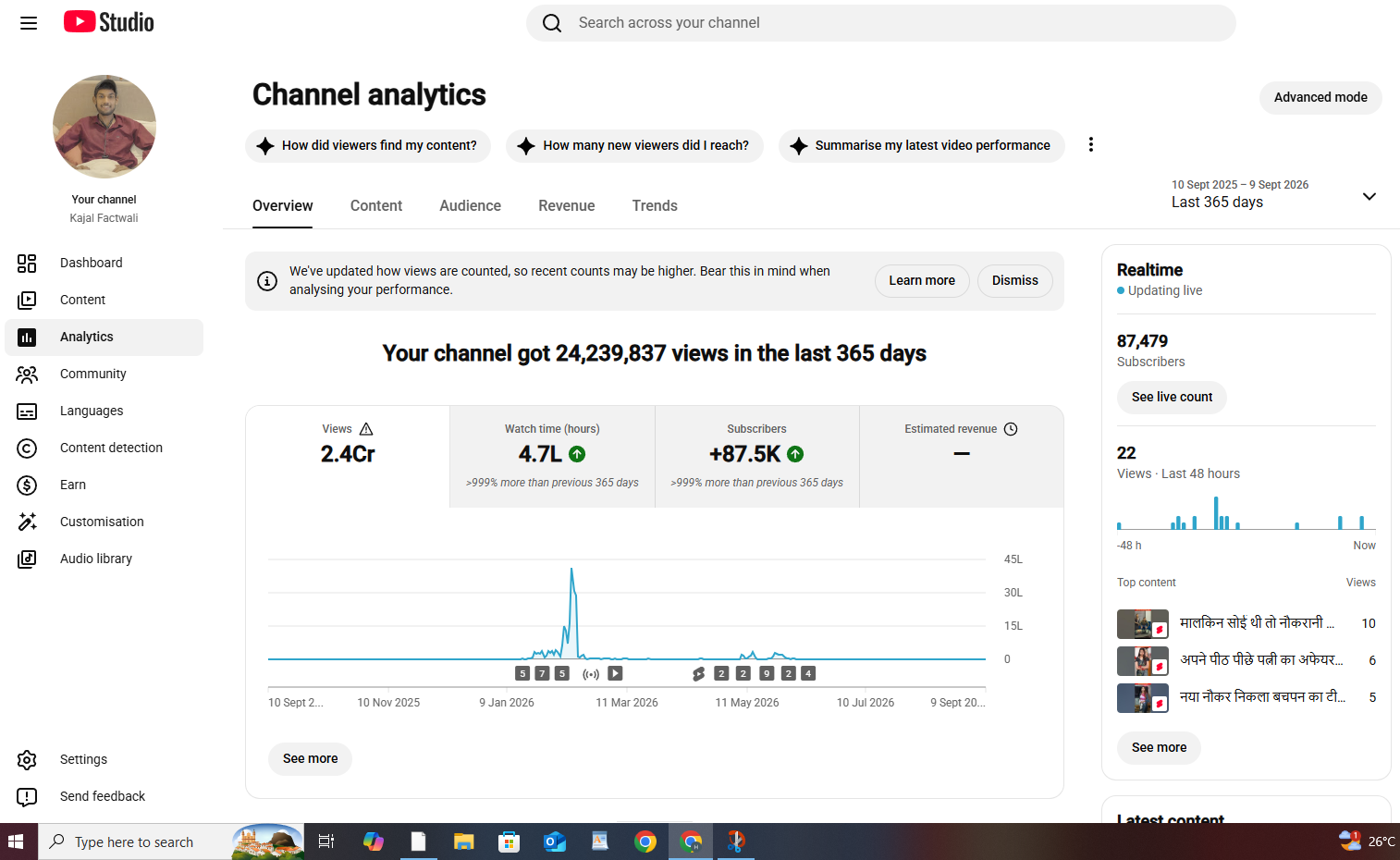Click the Earn dollar icon
The width and height of the screenshot is (1400, 860).
click(x=27, y=485)
